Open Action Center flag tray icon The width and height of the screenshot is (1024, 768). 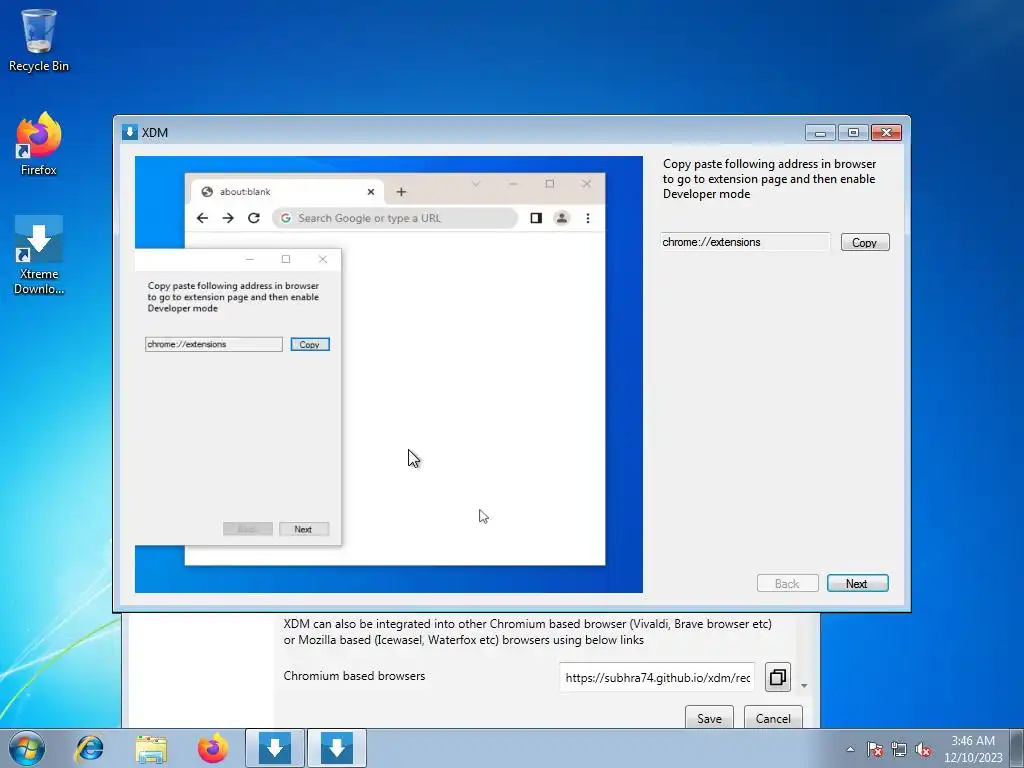(874, 749)
